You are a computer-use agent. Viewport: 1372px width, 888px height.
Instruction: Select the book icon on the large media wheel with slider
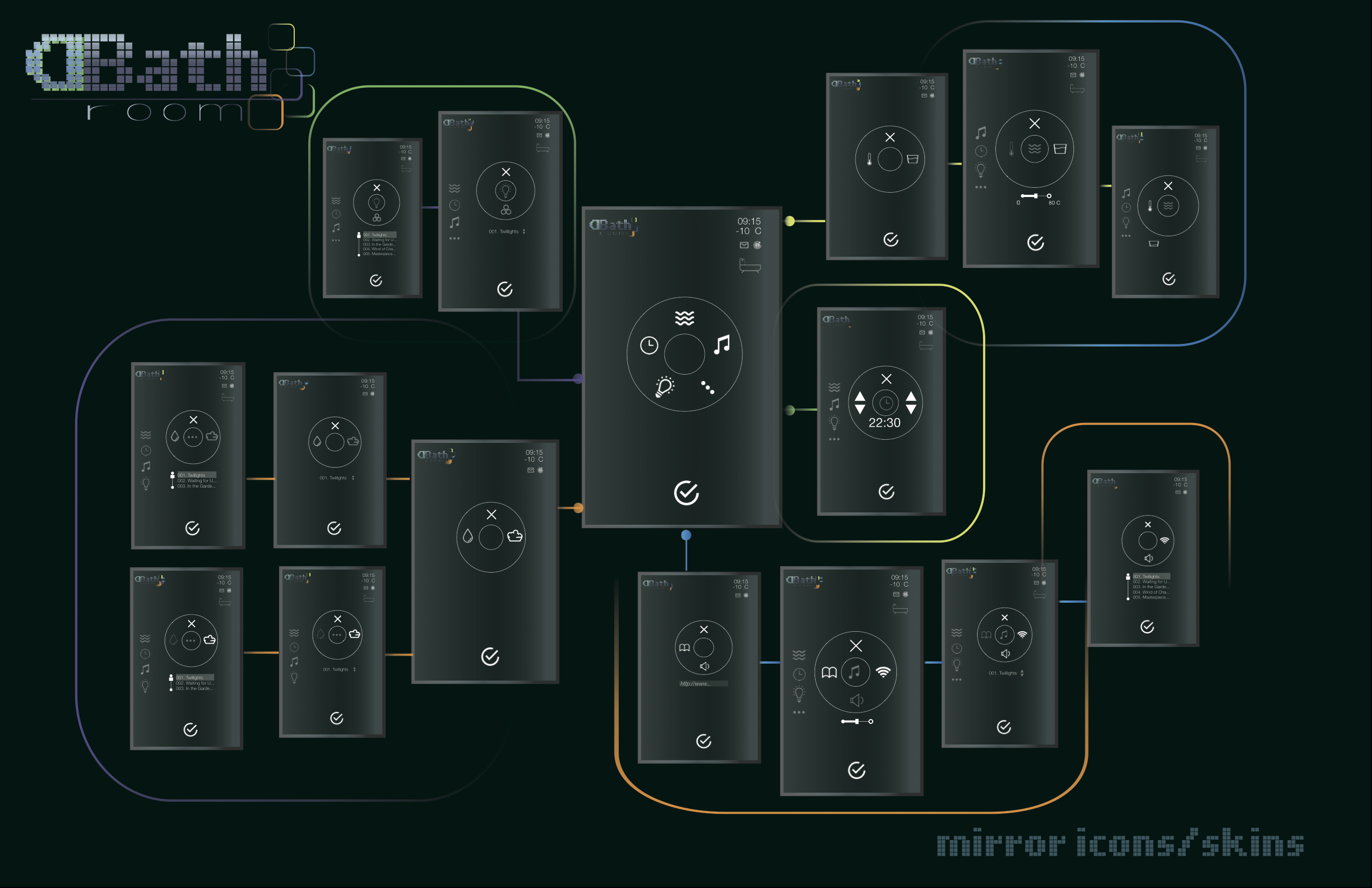pyautogui.click(x=829, y=672)
